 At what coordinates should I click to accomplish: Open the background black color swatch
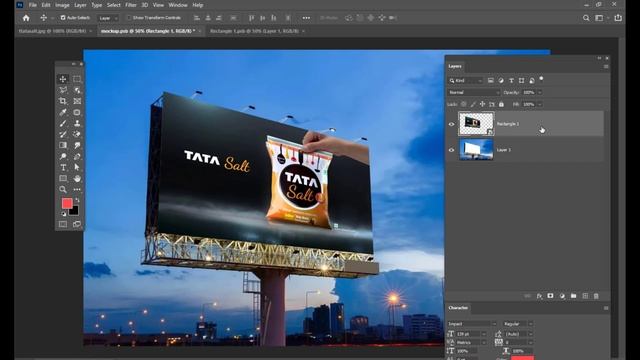coord(75,211)
